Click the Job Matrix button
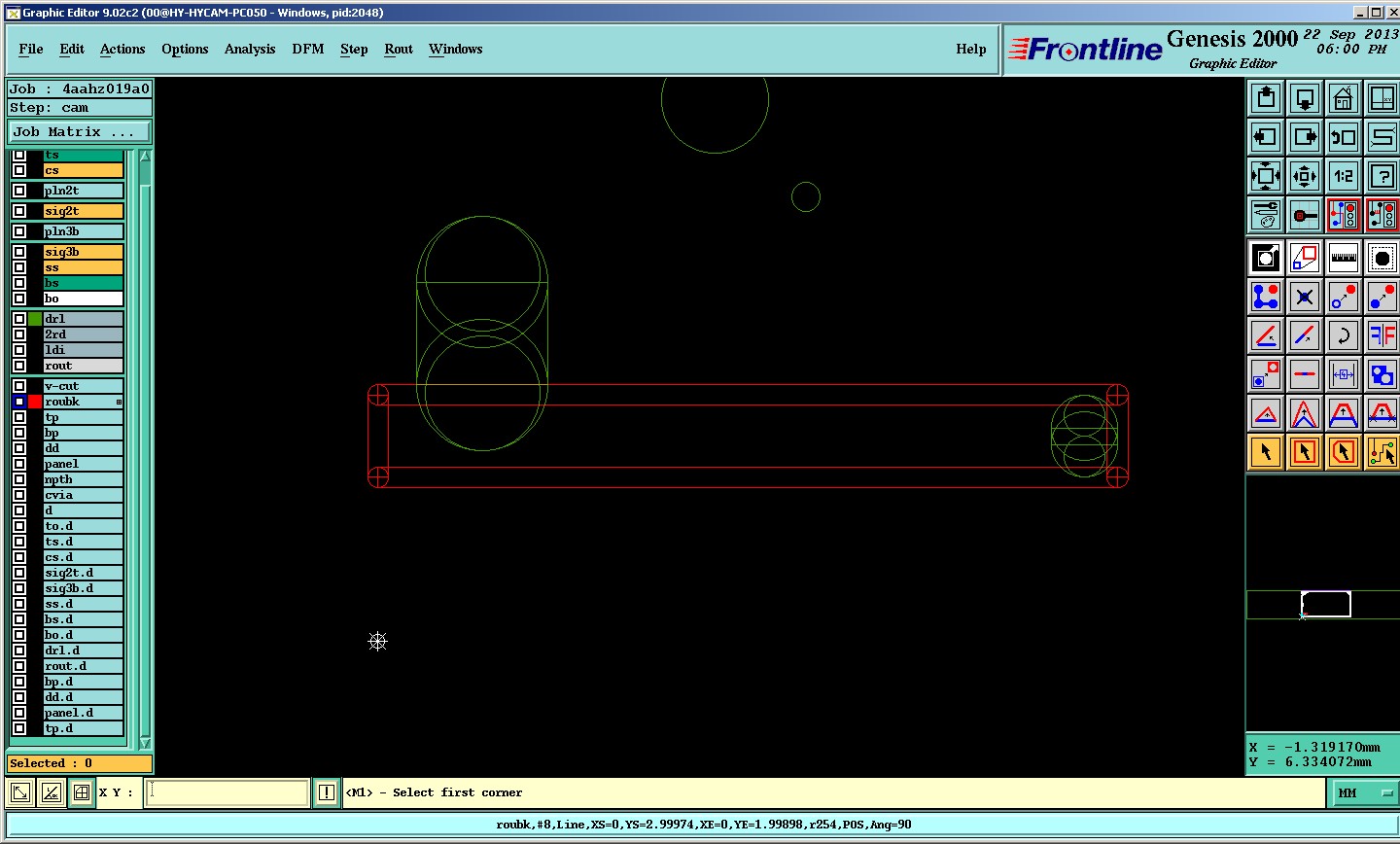Image resolution: width=1400 pixels, height=844 pixels. pyautogui.click(x=80, y=132)
